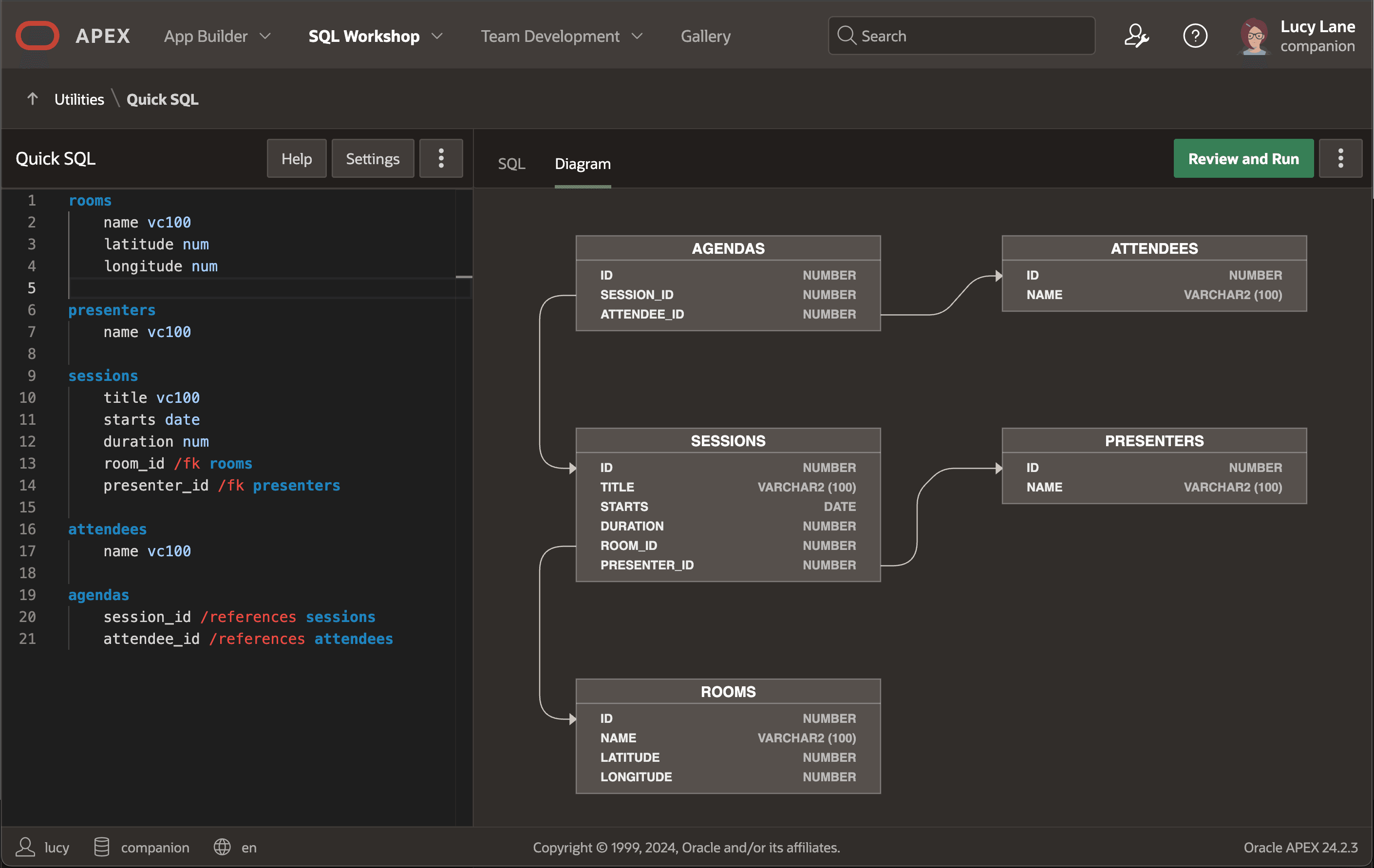1374x868 pixels.
Task: Click 'attendee_id /references attendees' on line 21
Action: 248,639
